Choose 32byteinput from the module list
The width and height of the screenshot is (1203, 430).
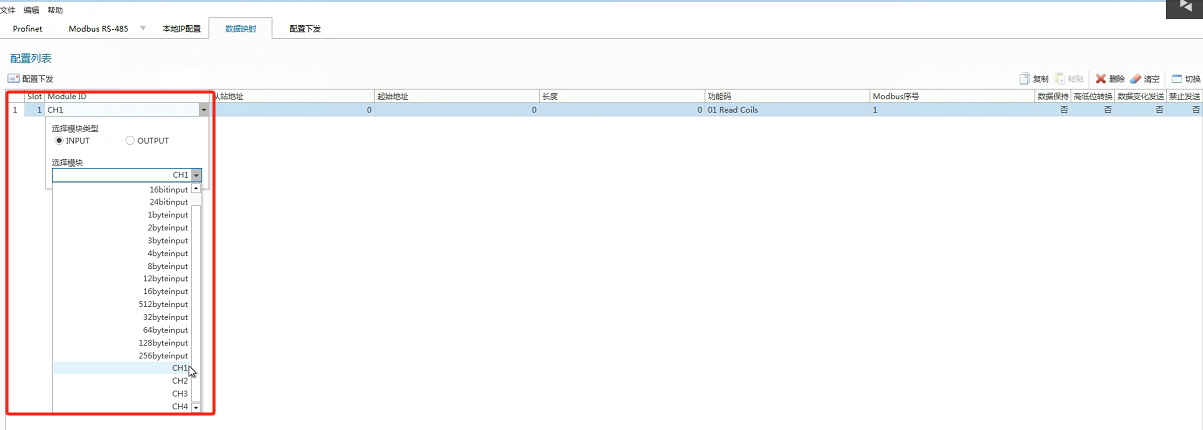122,317
